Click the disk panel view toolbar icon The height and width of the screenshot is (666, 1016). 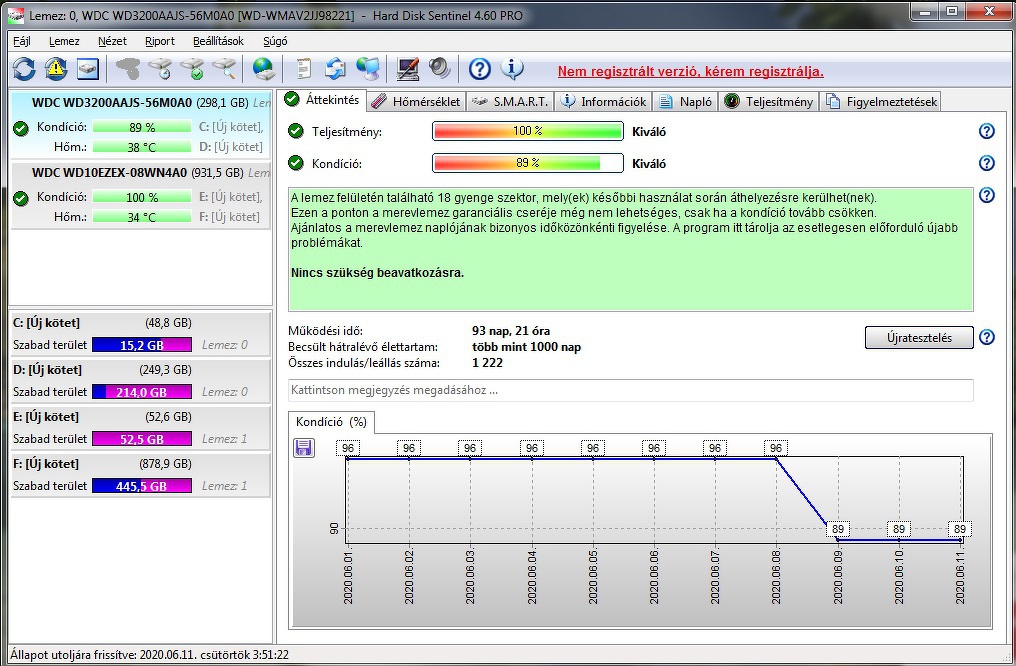87,68
